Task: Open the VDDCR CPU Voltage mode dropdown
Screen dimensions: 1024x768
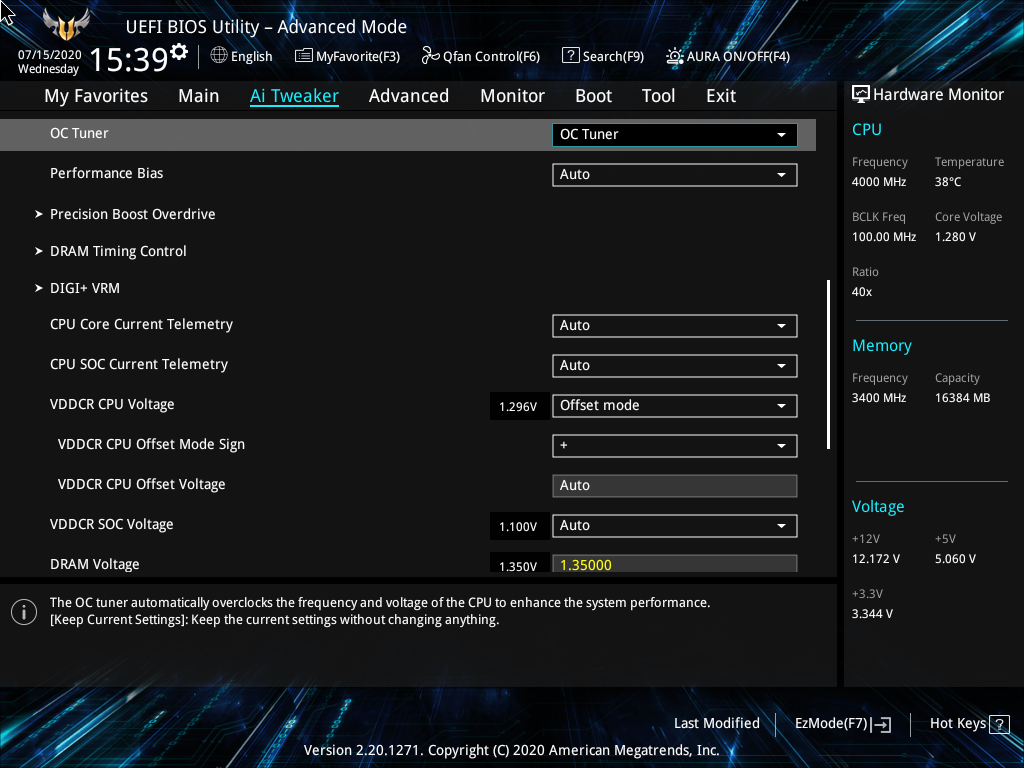Action: click(x=675, y=406)
